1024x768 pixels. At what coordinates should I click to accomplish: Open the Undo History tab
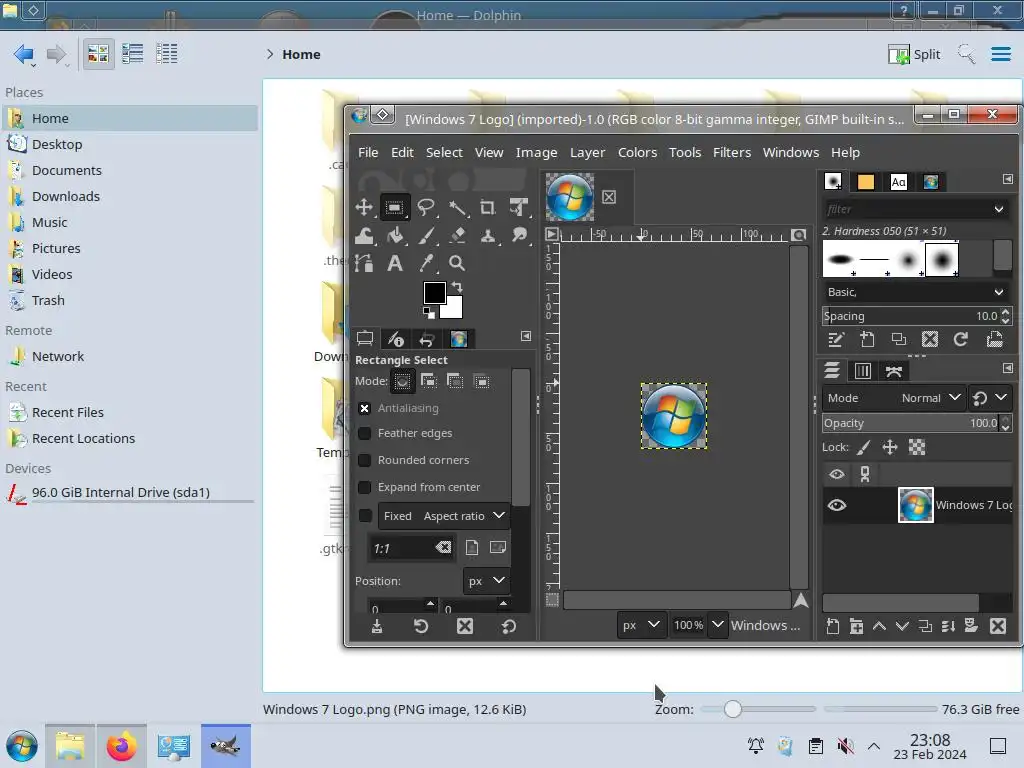coord(426,339)
